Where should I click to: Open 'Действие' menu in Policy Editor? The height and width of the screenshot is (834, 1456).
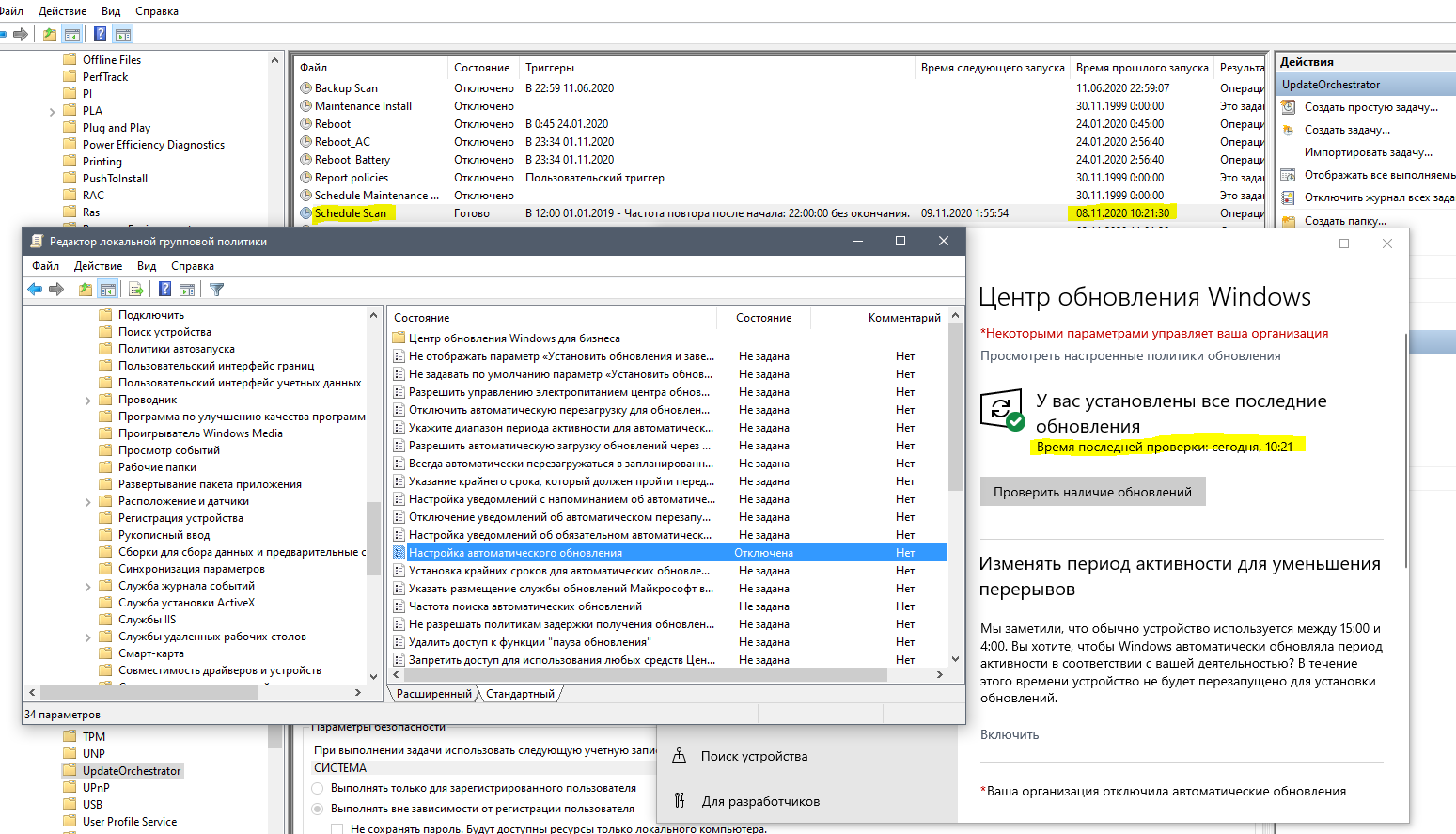coord(99,266)
